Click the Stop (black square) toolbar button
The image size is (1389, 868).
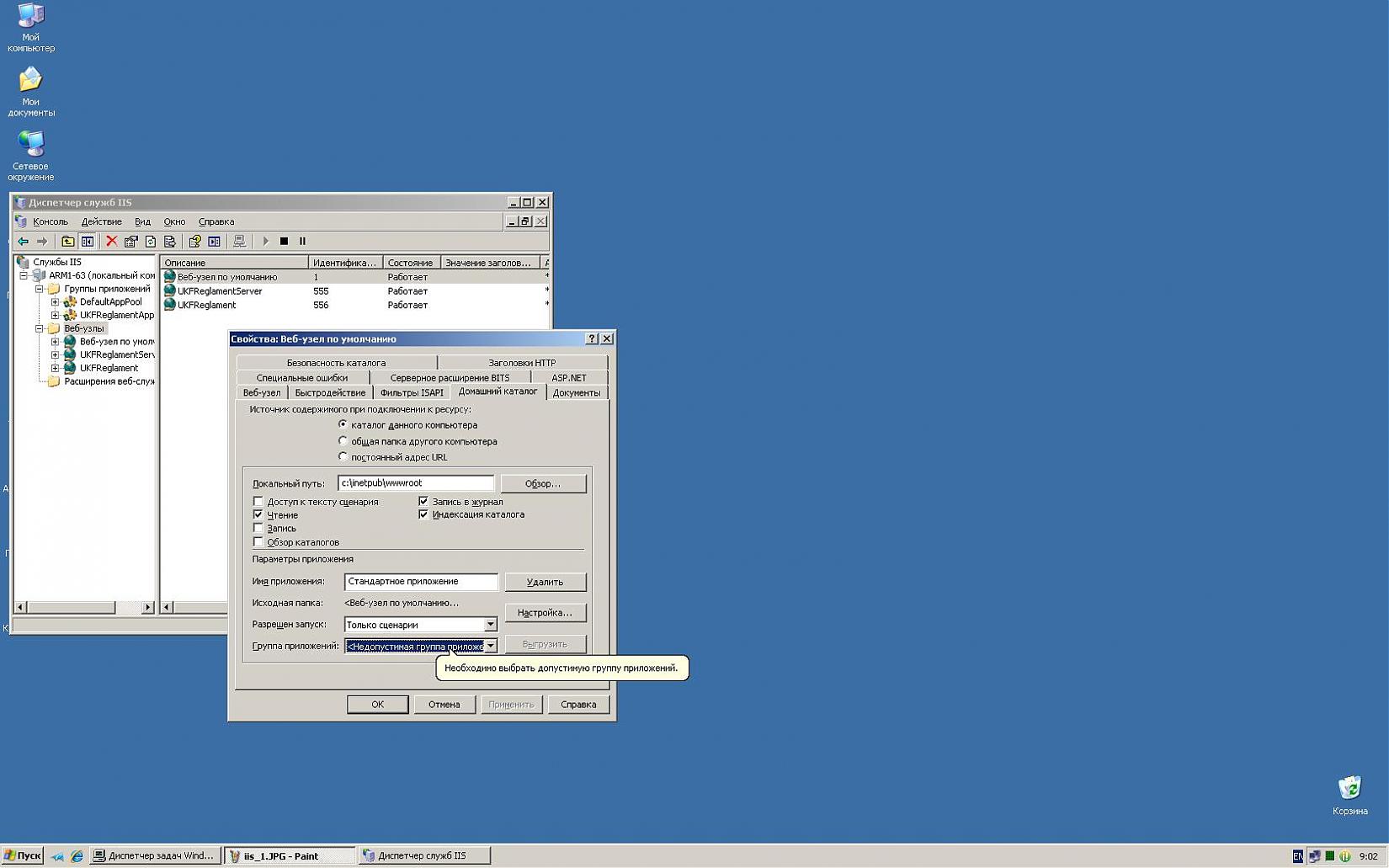pyautogui.click(x=284, y=242)
